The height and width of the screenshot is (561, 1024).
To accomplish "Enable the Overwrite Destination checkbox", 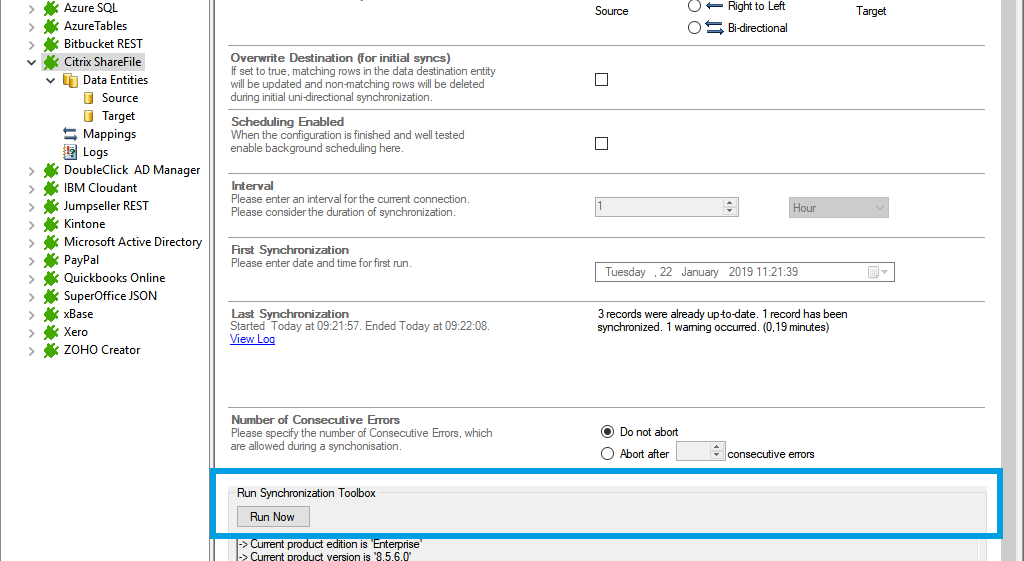I will pos(601,80).
